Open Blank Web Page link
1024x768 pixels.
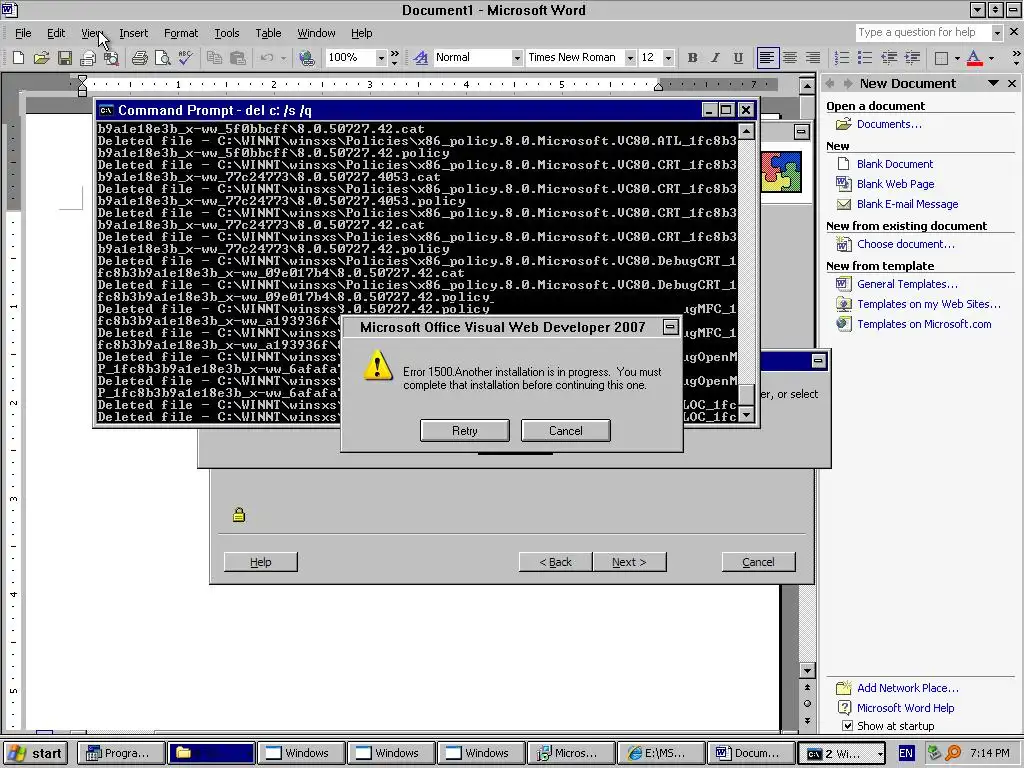895,184
